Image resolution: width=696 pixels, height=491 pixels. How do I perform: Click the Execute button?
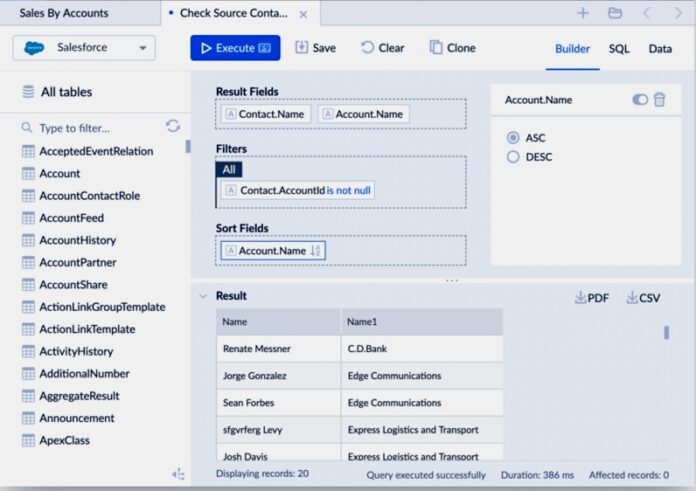pos(235,48)
